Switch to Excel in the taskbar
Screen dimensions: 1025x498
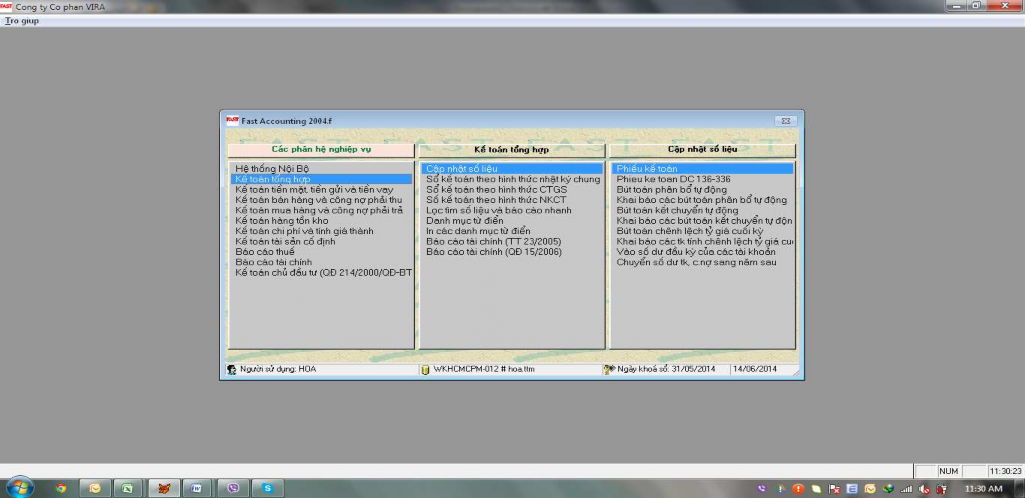click(x=127, y=488)
